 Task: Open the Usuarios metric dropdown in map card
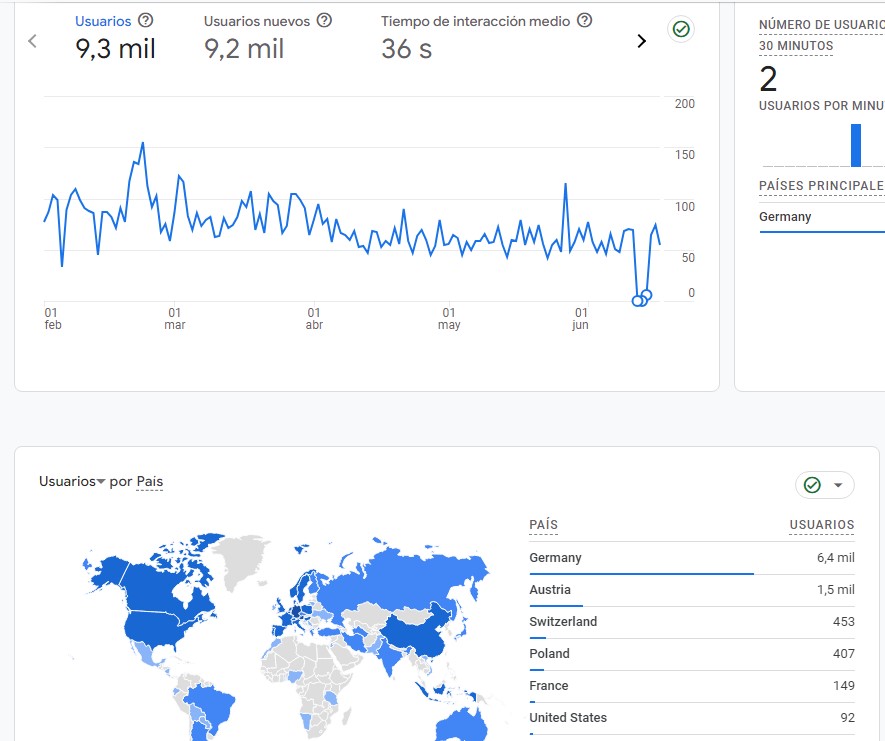pos(72,481)
